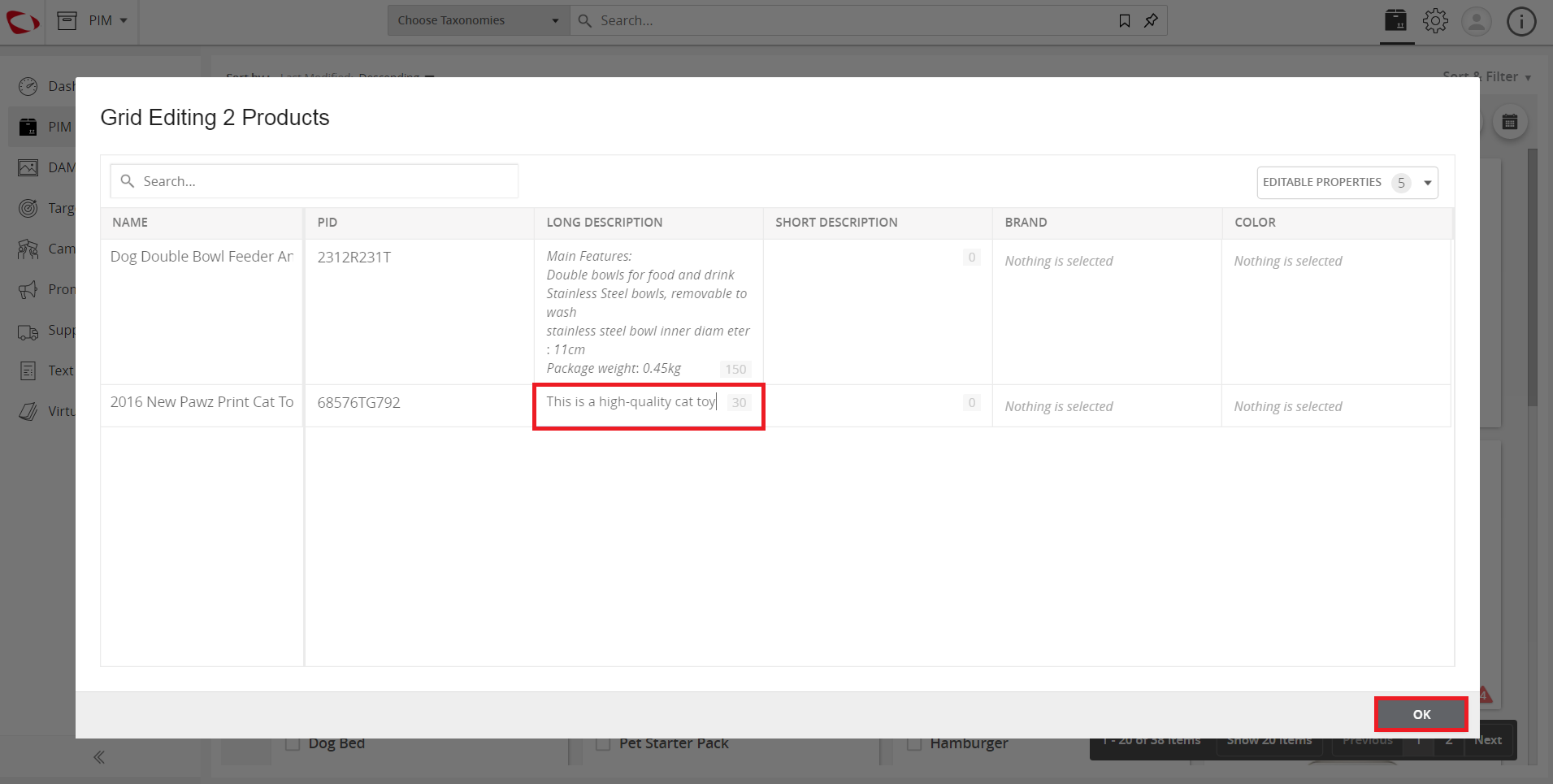
Task: Open Promotions megaphone sidebar icon
Action: [x=28, y=289]
